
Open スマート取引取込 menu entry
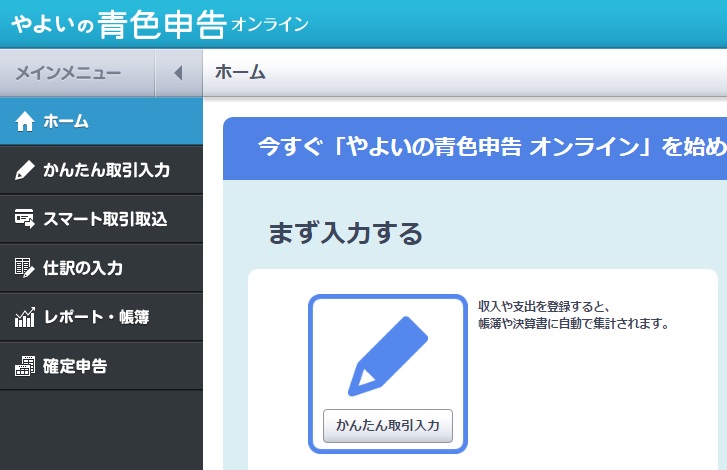pos(101,219)
